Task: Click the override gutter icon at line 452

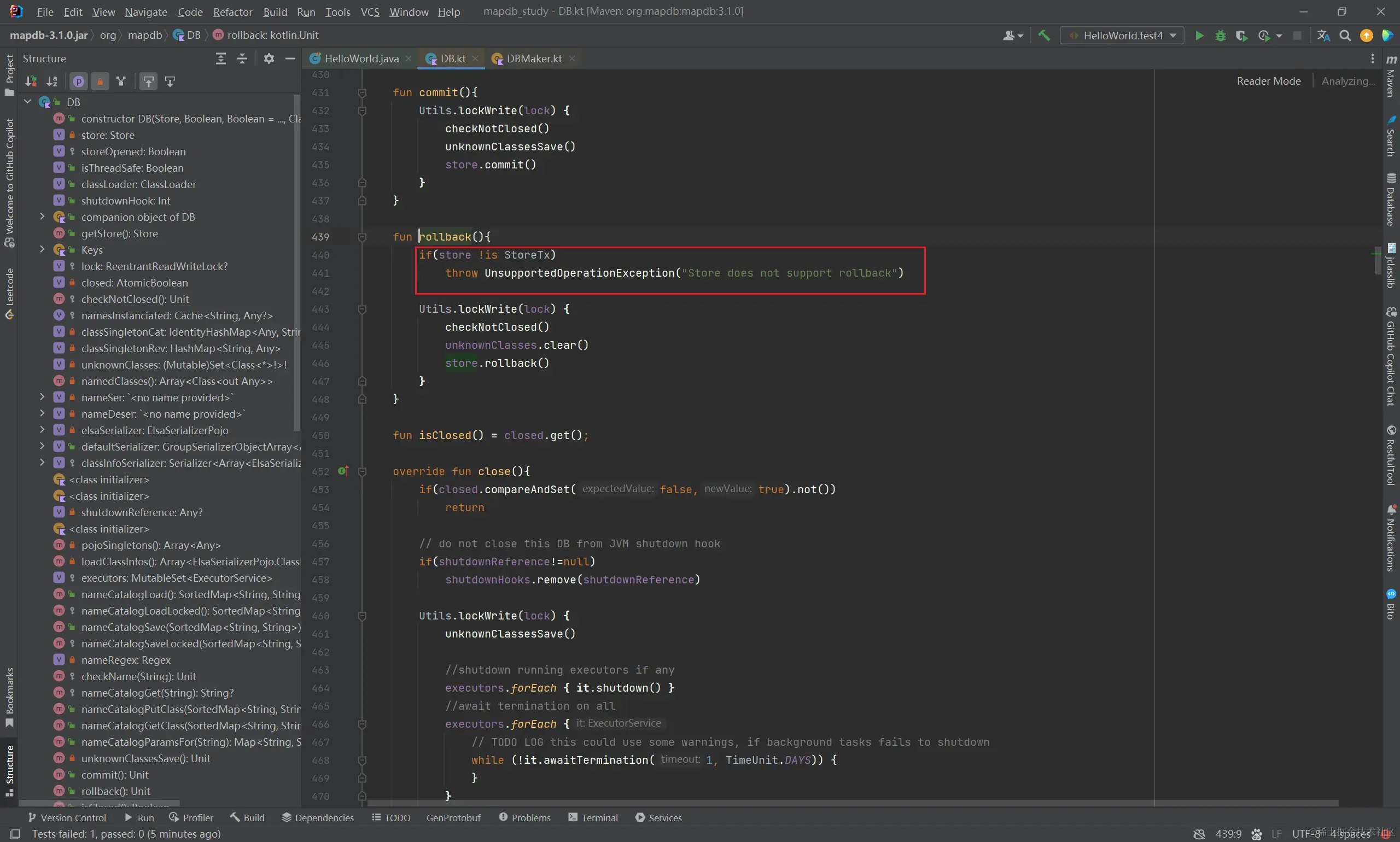Action: 343,471
